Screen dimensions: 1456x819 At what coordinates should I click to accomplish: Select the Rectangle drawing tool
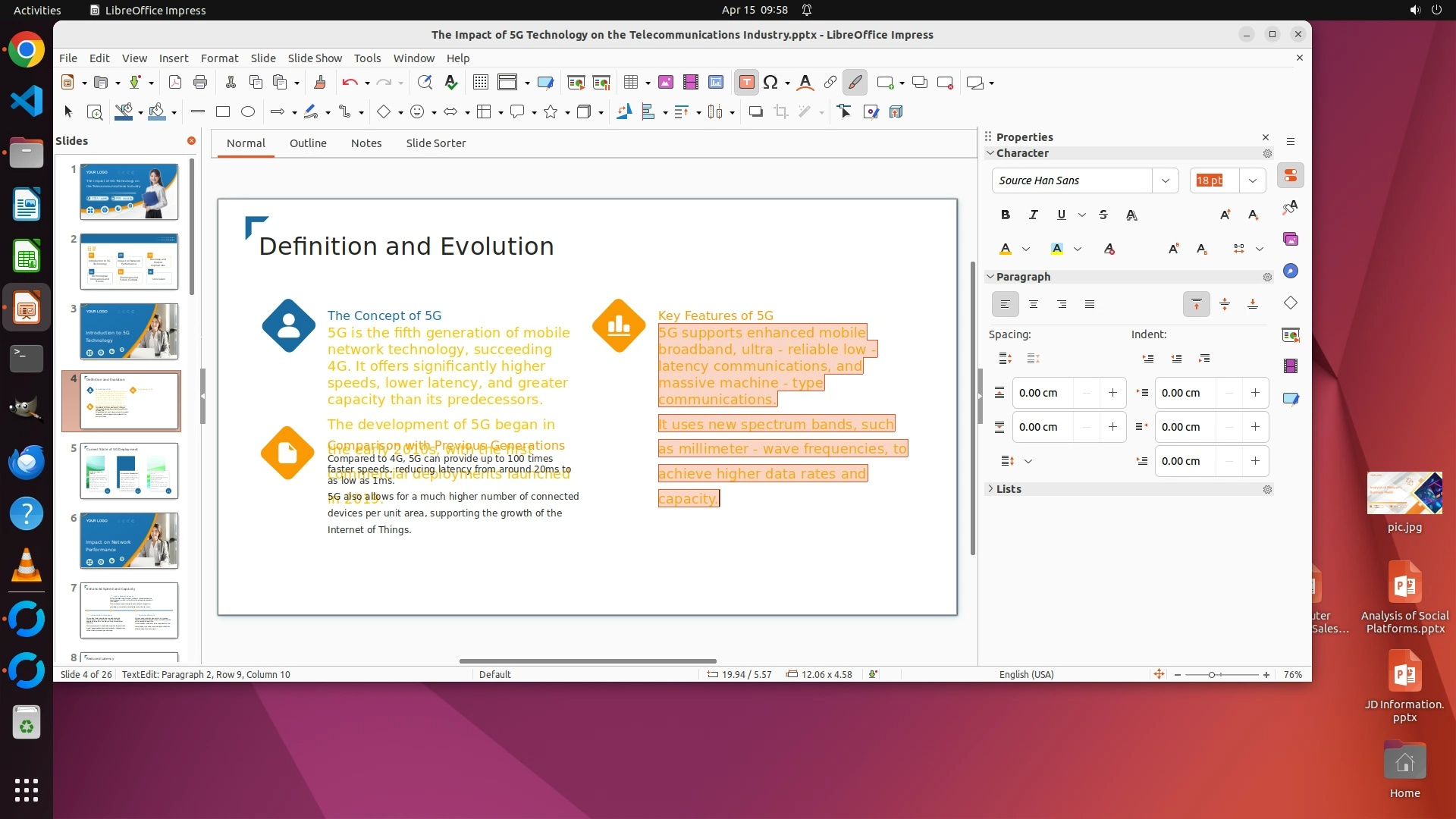click(x=222, y=112)
